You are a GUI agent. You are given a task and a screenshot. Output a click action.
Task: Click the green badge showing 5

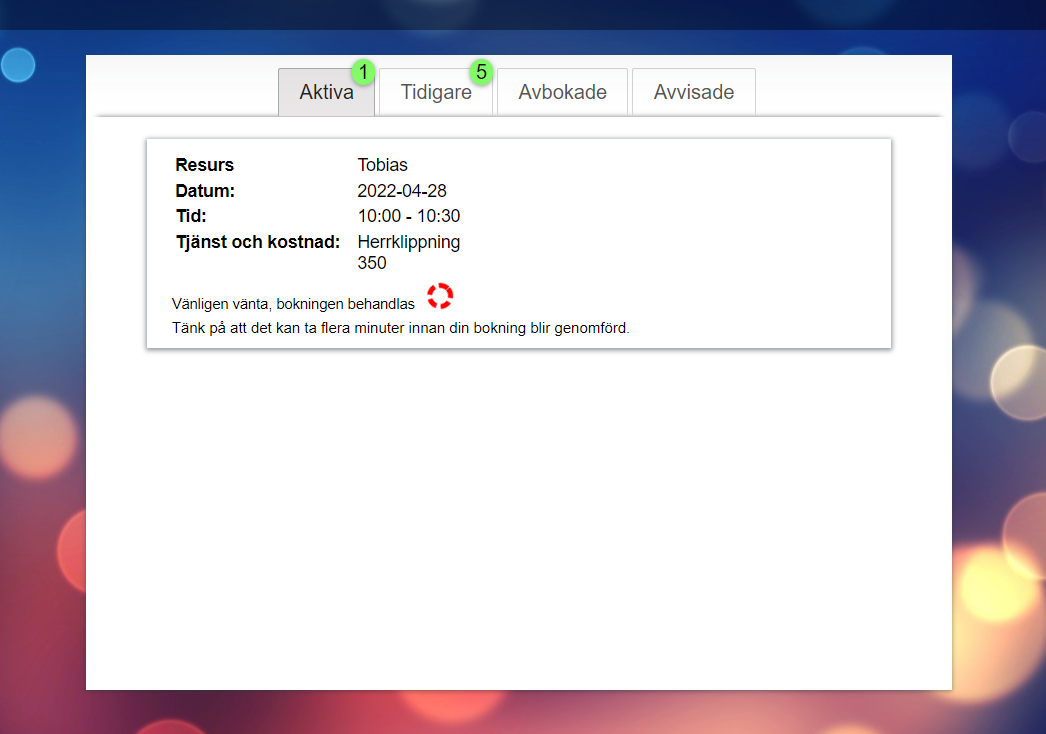[482, 72]
